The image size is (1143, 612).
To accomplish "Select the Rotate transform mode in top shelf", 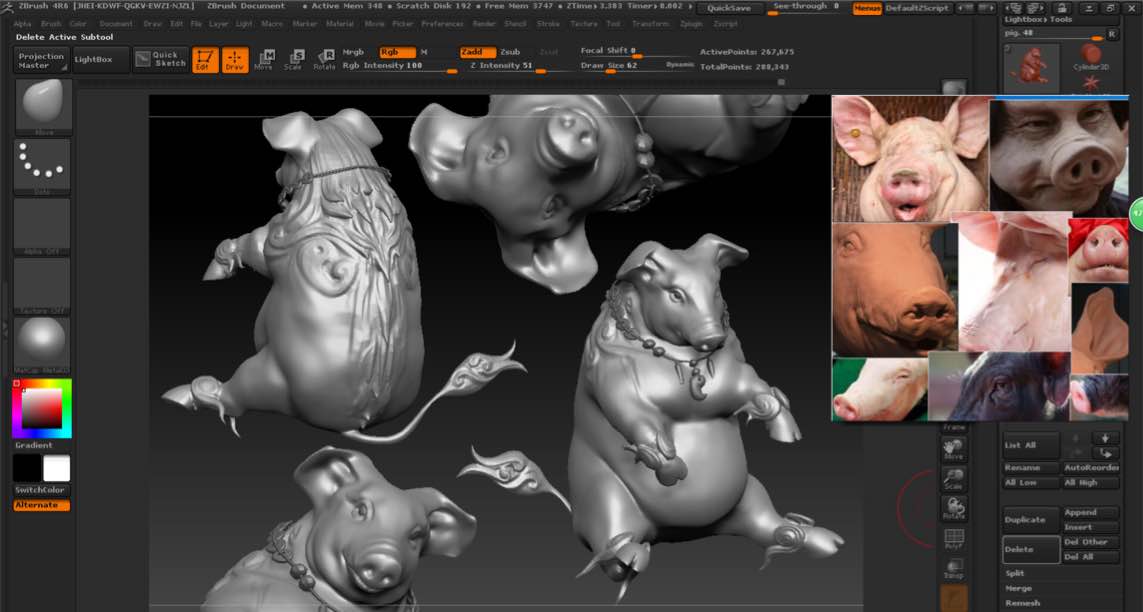I will [324, 60].
